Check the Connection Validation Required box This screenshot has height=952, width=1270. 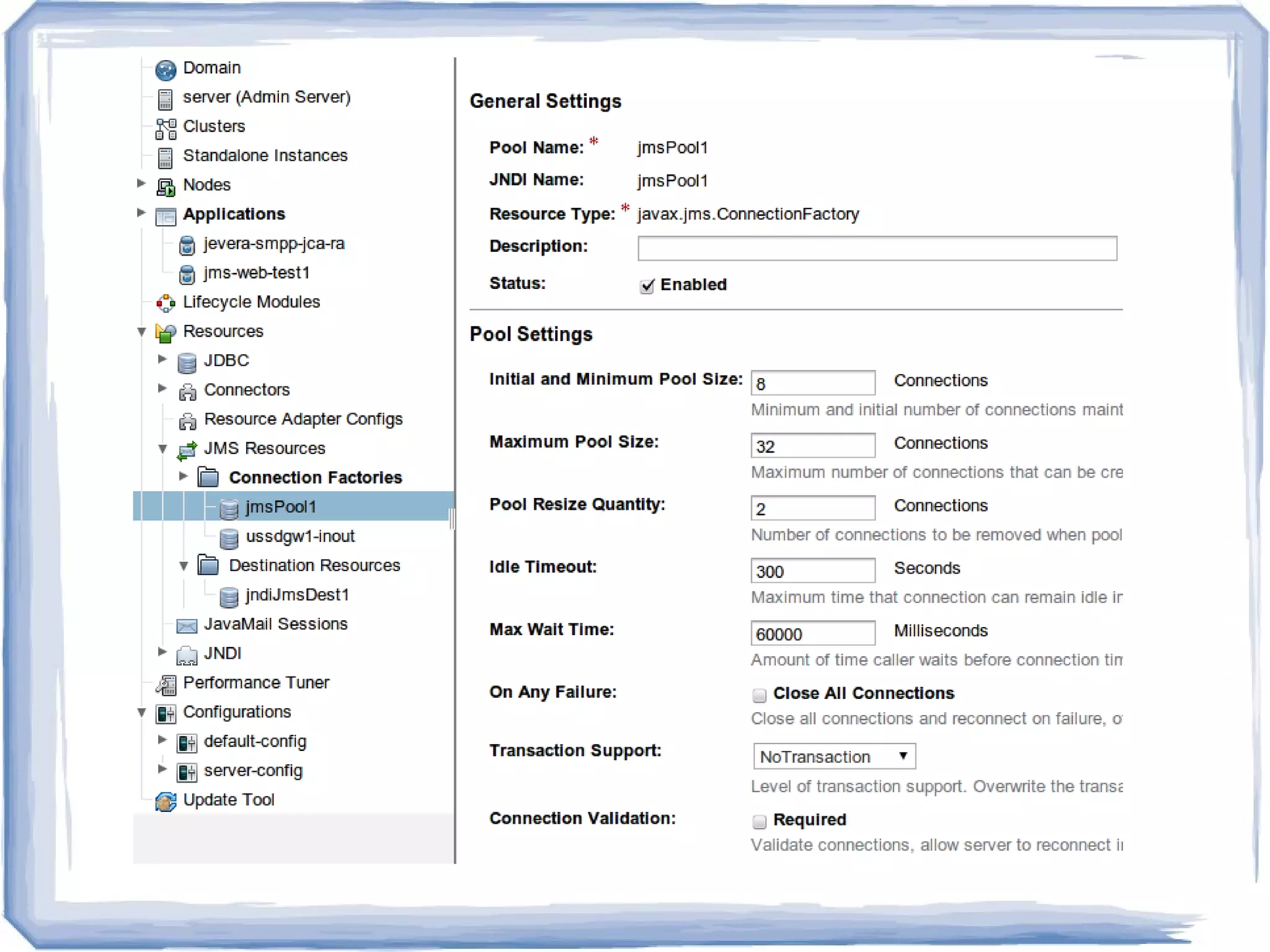click(759, 821)
